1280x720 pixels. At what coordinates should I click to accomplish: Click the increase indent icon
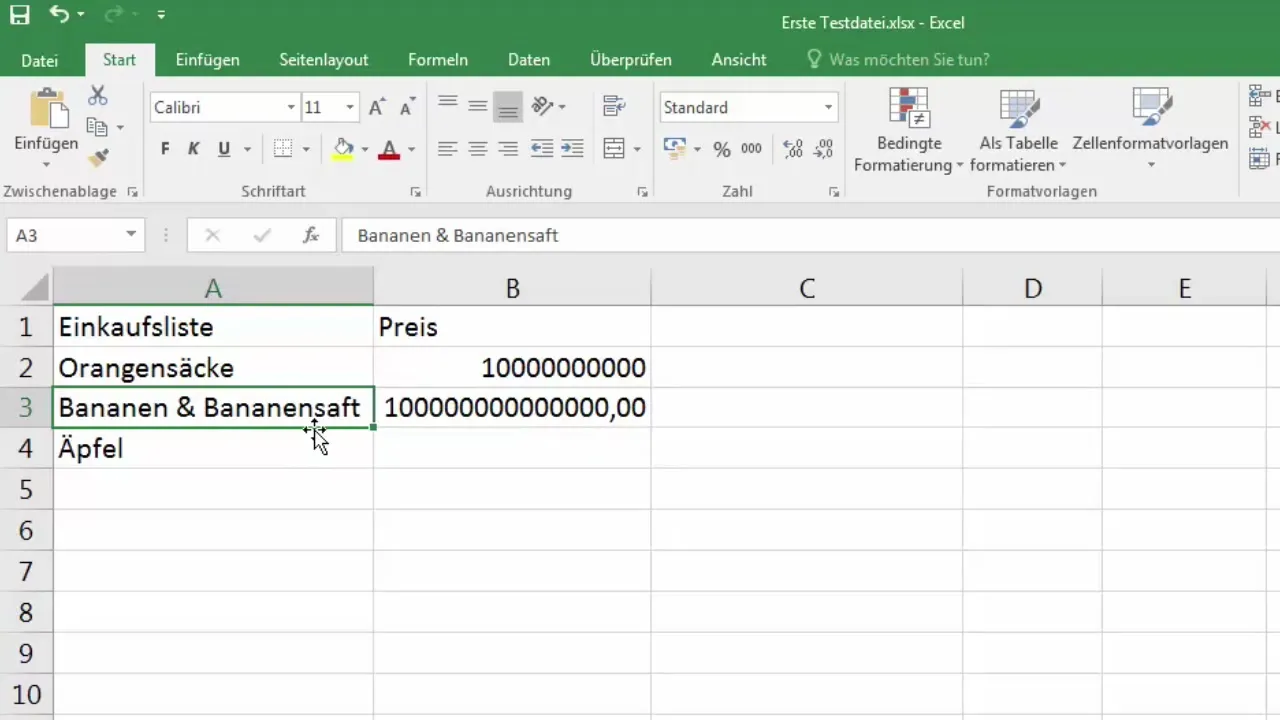(x=572, y=149)
